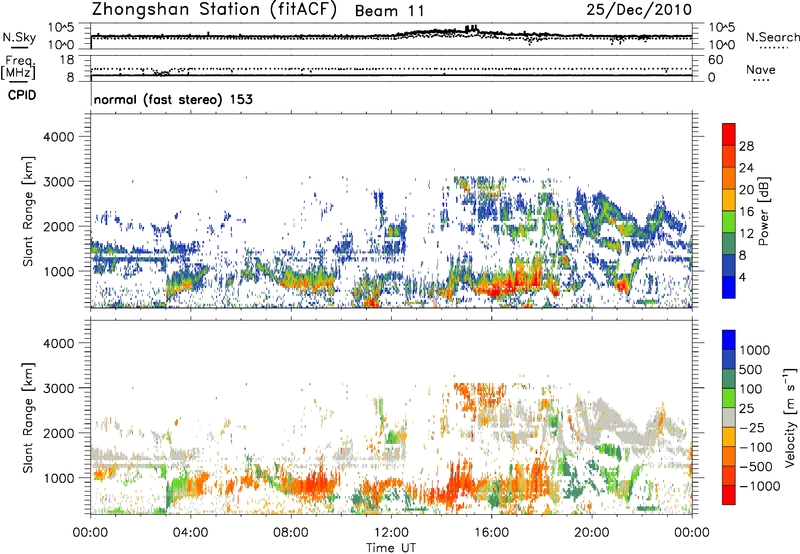
Task: Click the -100 label on velocity colorbar
Action: click(x=756, y=447)
